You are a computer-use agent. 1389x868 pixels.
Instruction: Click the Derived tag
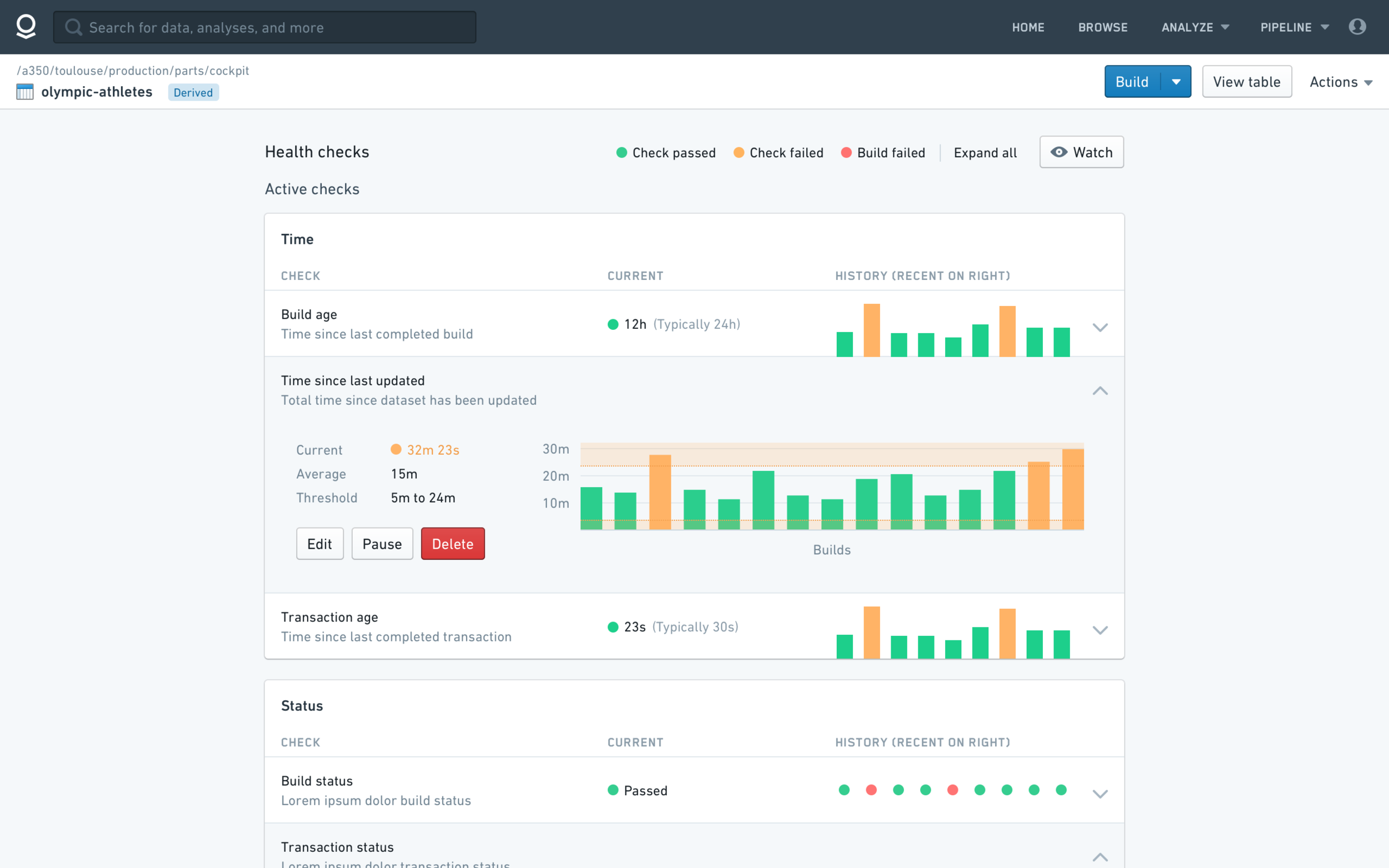click(x=193, y=92)
